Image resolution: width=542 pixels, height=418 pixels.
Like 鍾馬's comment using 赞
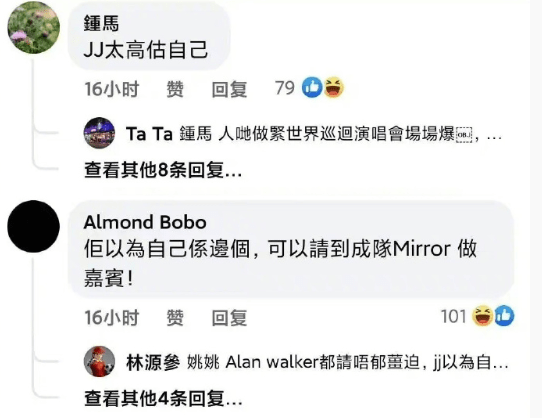click(175, 89)
